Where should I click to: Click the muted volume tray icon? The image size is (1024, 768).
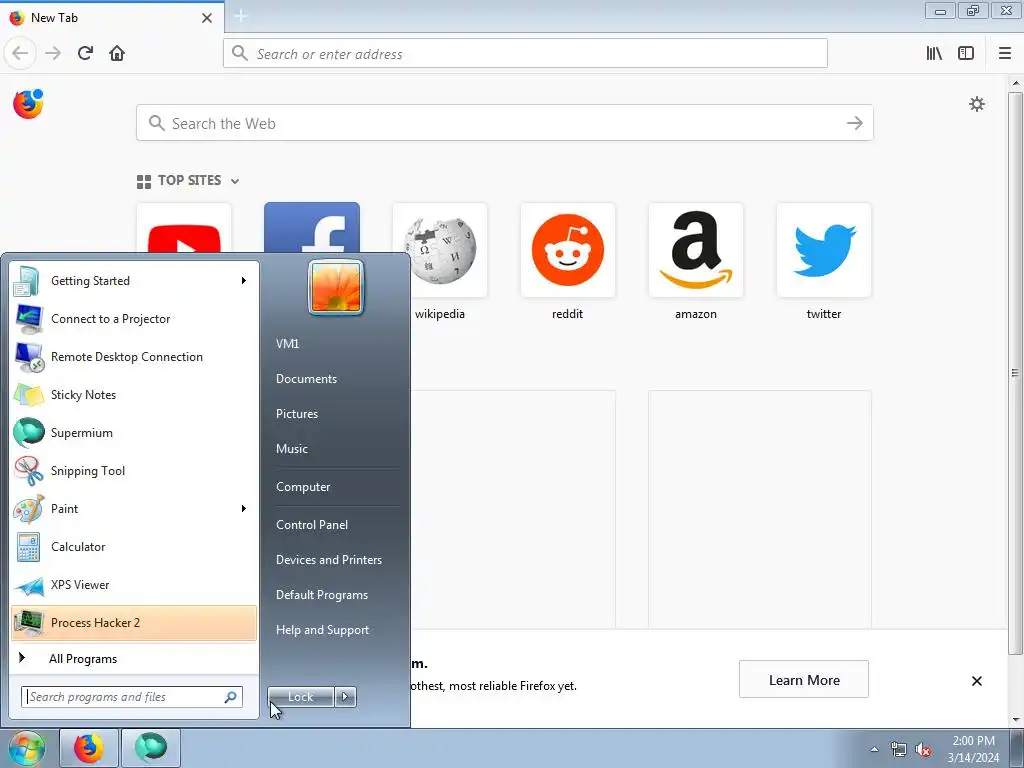click(923, 750)
